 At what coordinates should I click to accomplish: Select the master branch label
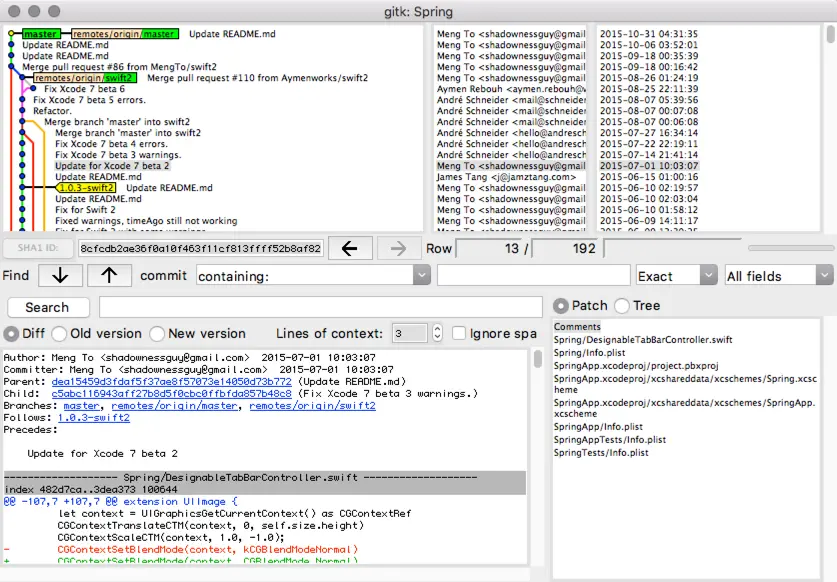40,34
